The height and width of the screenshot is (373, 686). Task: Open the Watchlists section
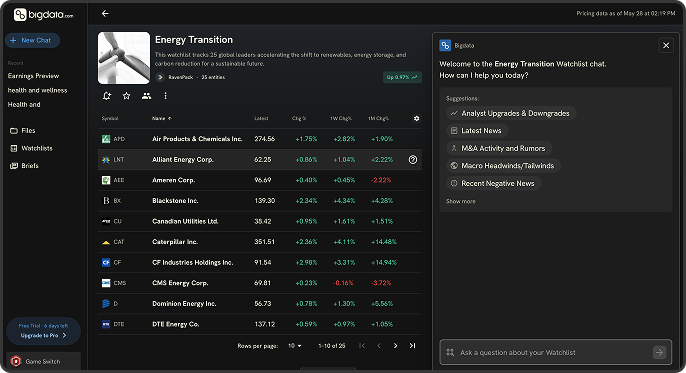pyautogui.click(x=31, y=148)
